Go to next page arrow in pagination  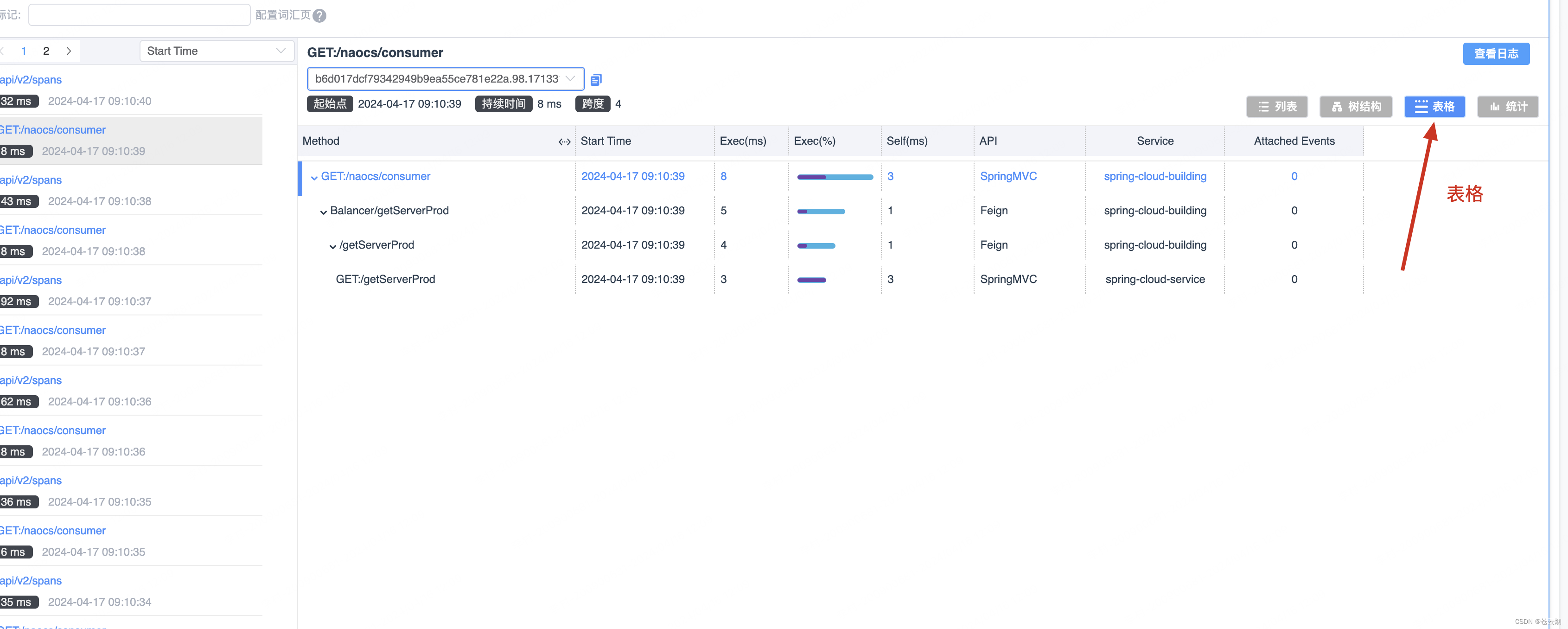tap(69, 51)
